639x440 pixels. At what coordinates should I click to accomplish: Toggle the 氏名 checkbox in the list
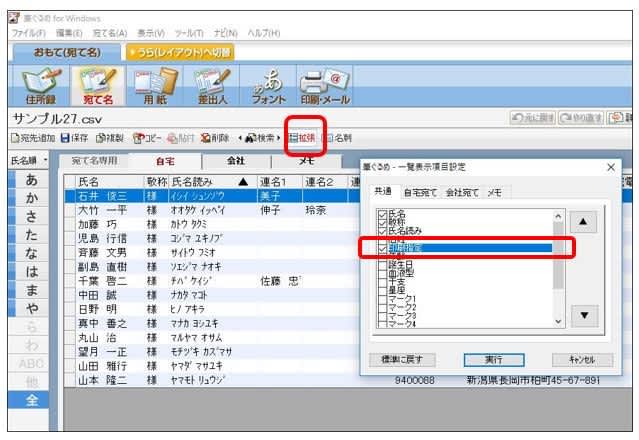tap(382, 214)
